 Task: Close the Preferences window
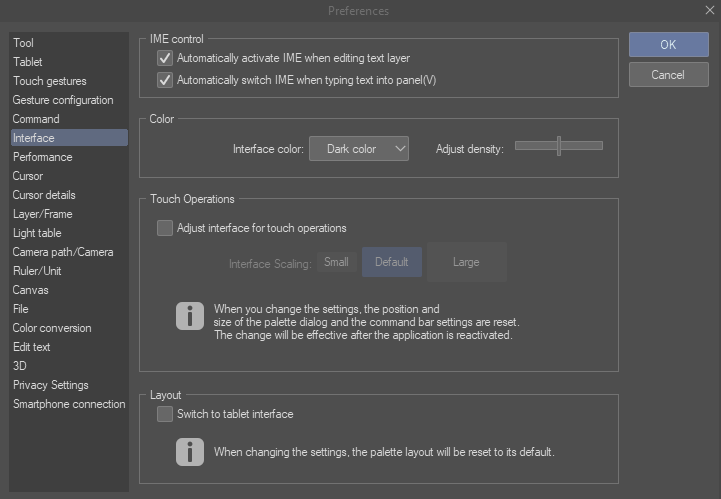[x=710, y=10]
